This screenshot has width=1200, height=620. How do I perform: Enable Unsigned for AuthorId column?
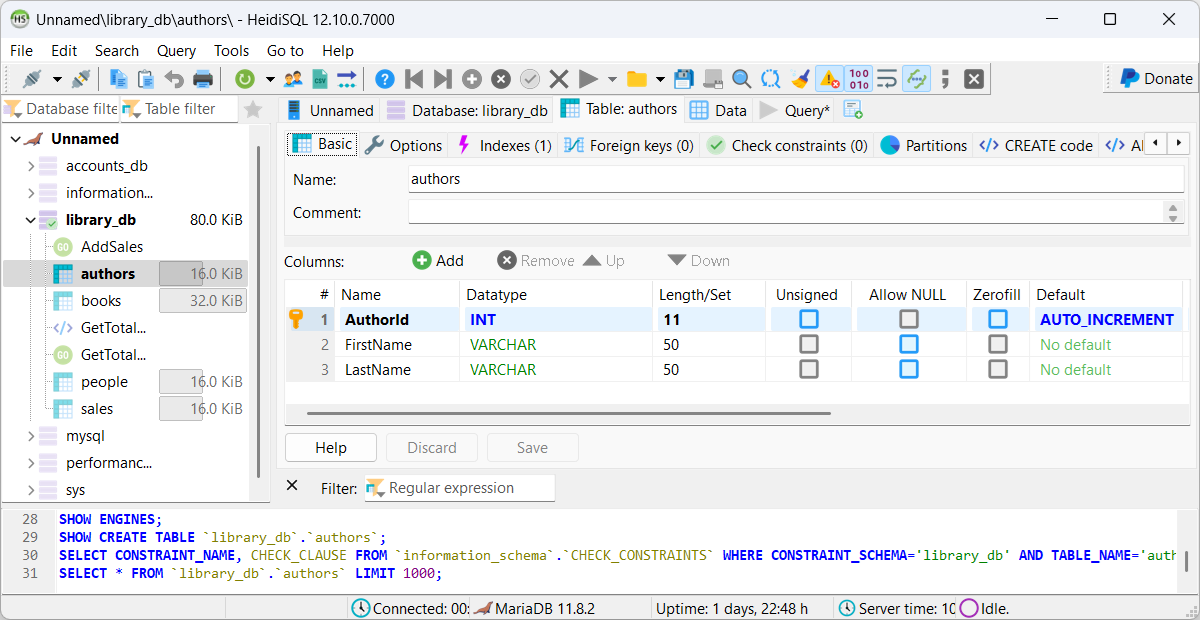(808, 319)
